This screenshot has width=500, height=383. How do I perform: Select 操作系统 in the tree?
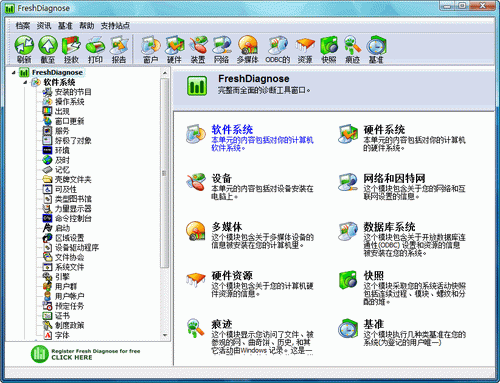pos(69,102)
